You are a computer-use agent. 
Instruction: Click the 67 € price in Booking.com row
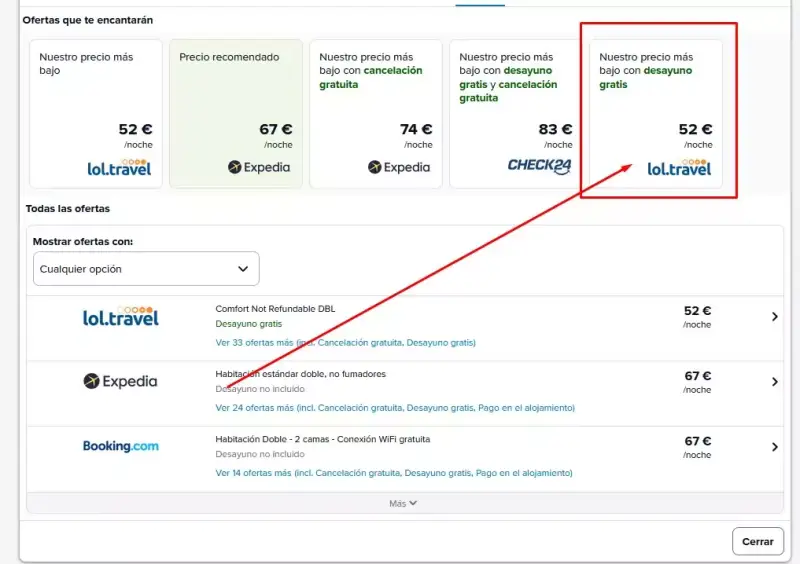pyautogui.click(x=697, y=441)
